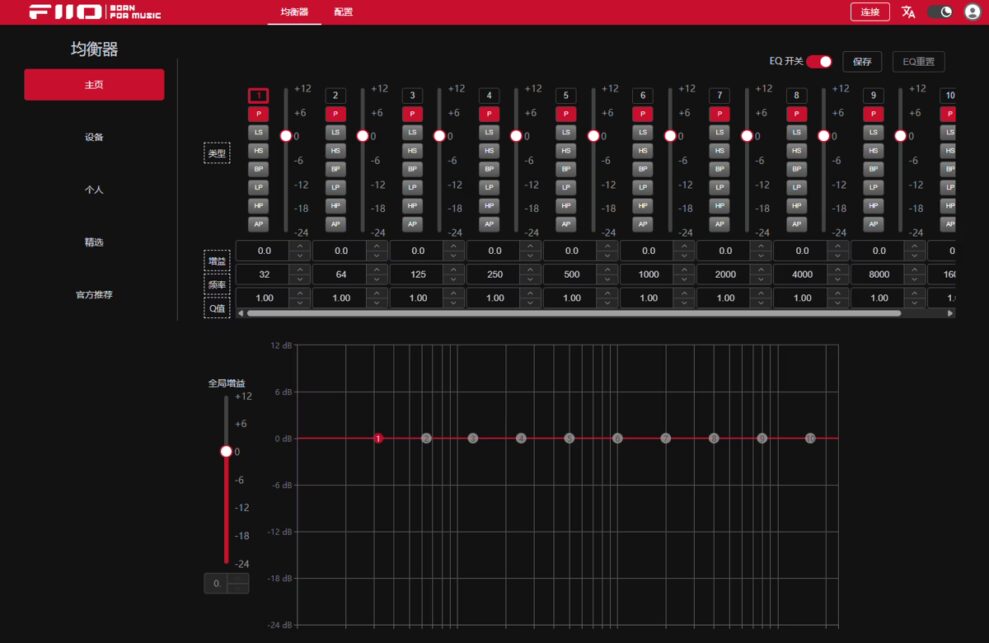Increase the 32 Hz frequency with up arrow

point(299,269)
